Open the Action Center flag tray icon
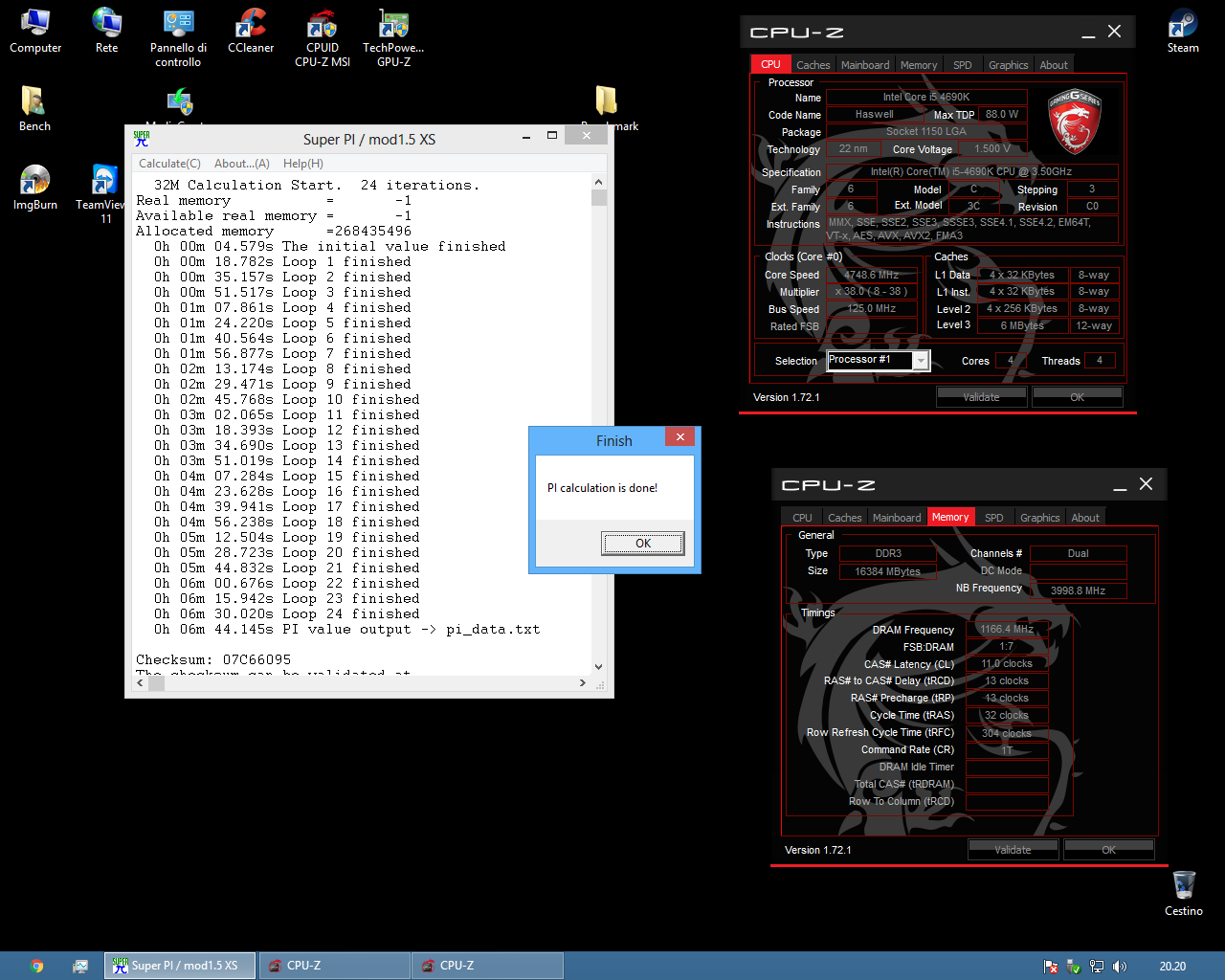 1051,967
